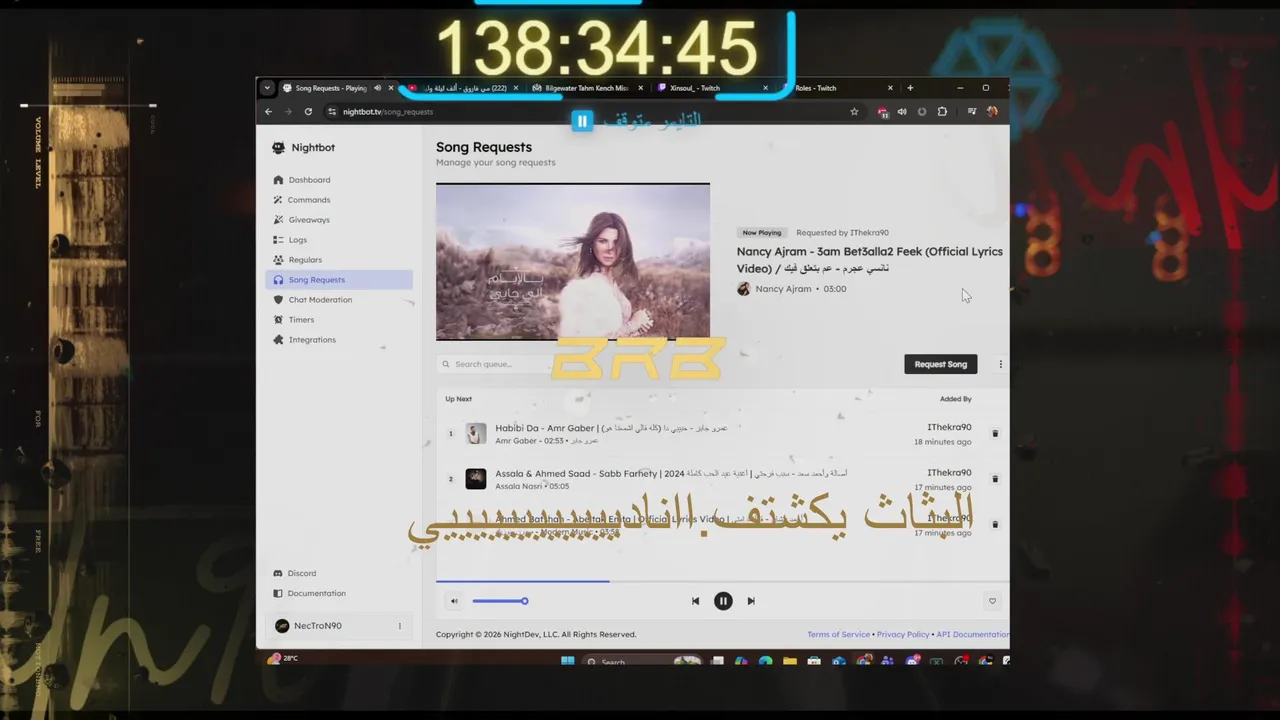Delete the Abeltak Emta song from queue

coord(994,524)
